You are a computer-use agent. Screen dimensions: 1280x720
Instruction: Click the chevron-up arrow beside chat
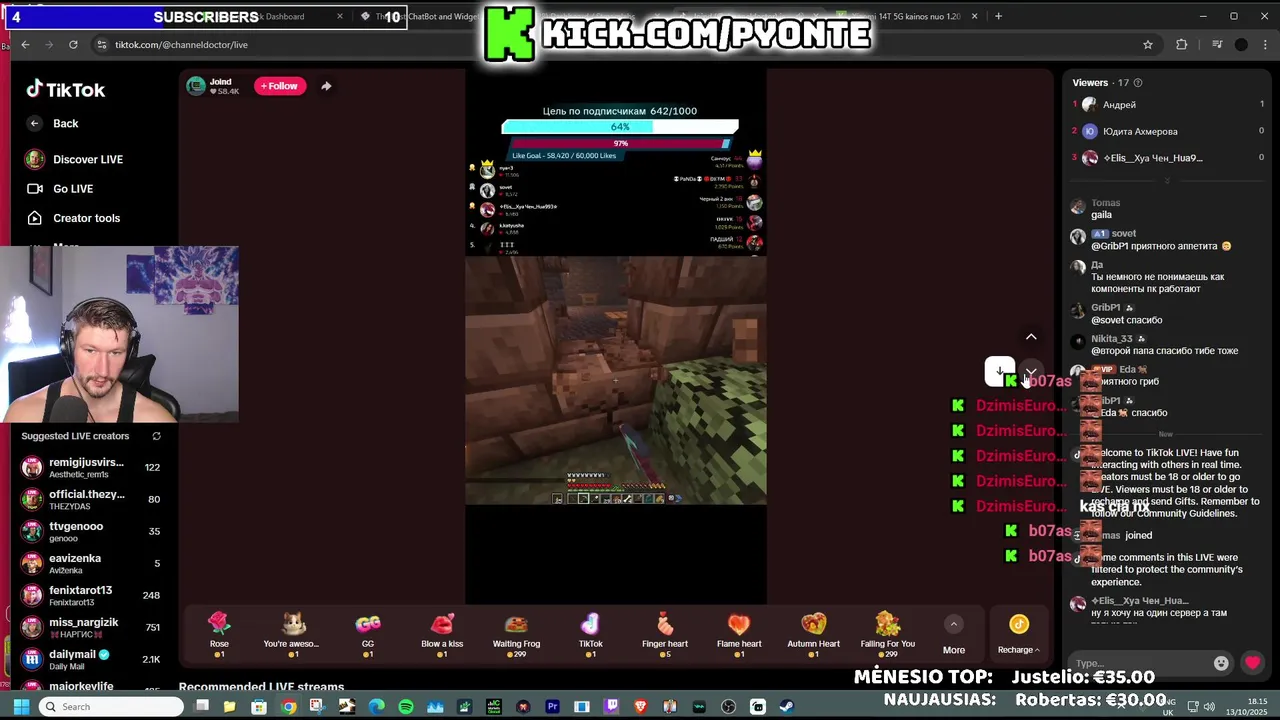tap(1031, 337)
